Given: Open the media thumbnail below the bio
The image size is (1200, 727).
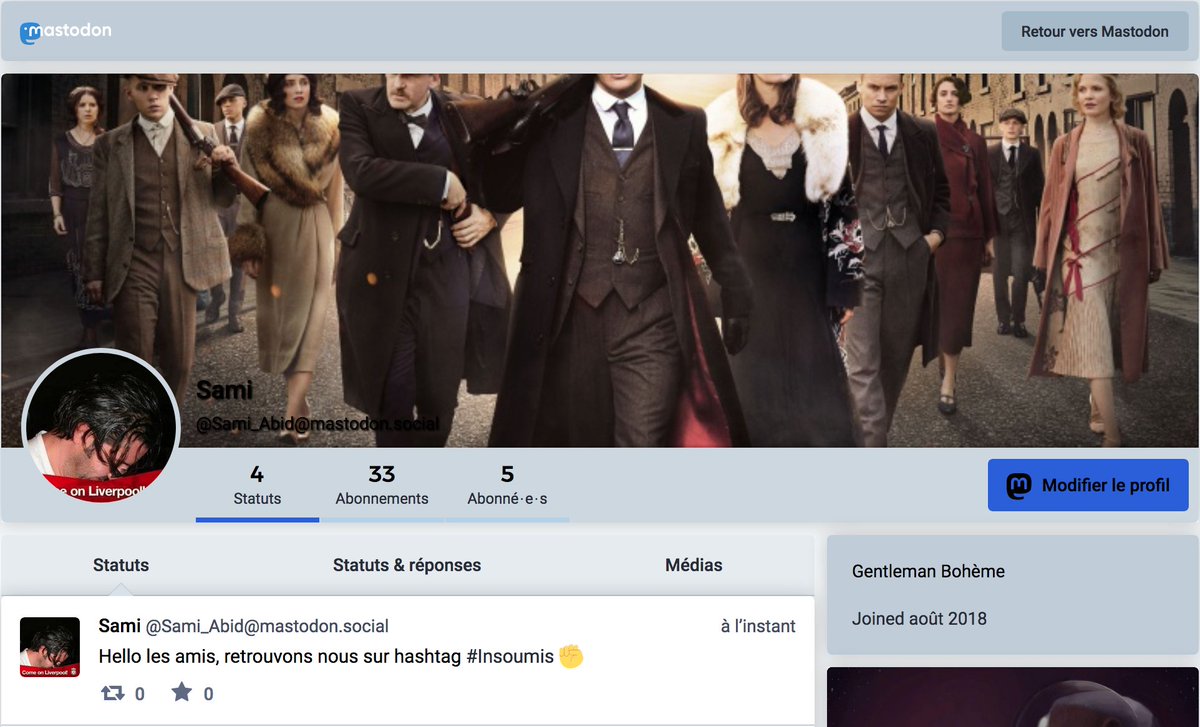Looking at the screenshot, I should point(1013,697).
